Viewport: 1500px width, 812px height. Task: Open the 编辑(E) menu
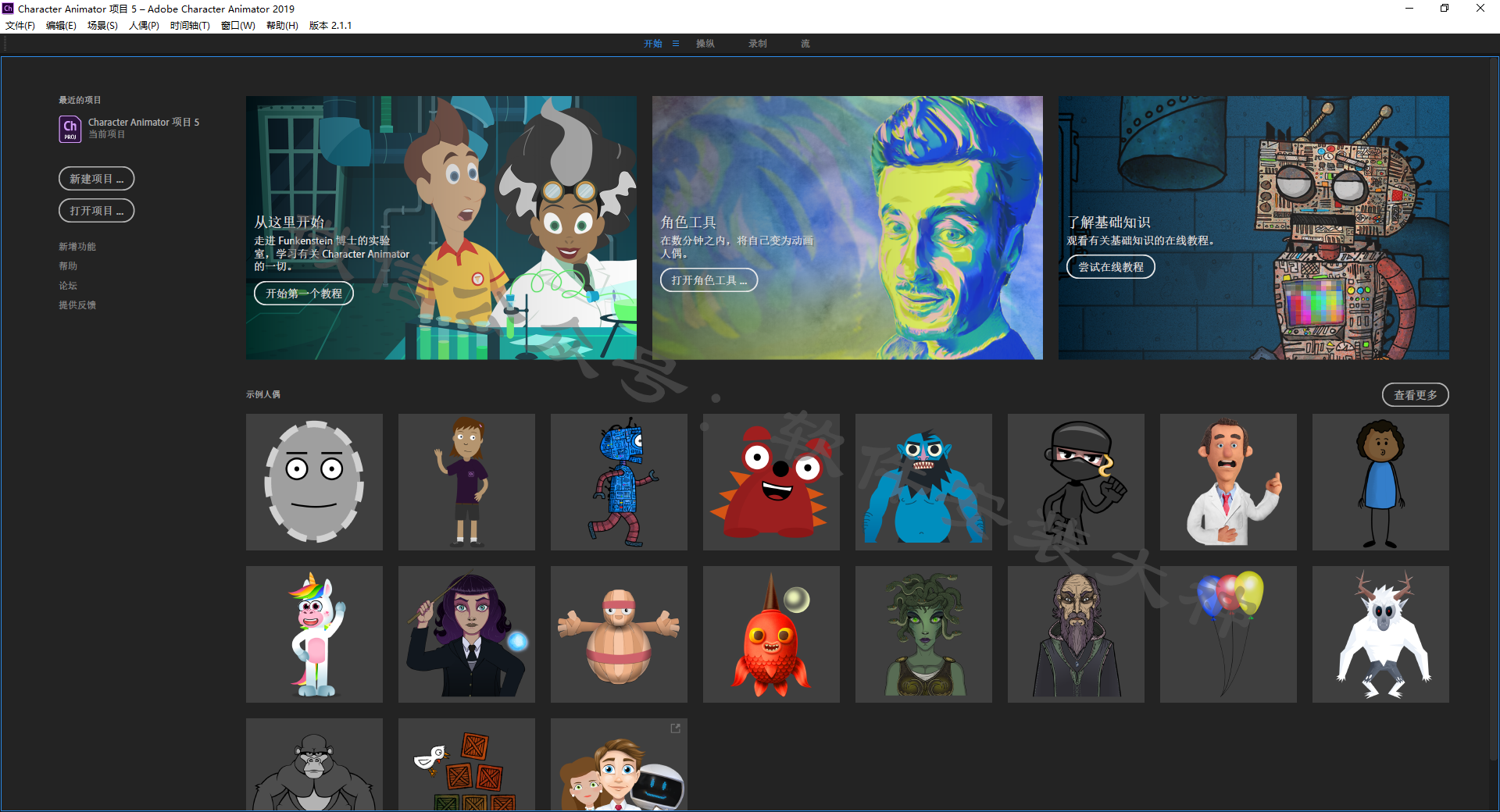tap(61, 25)
